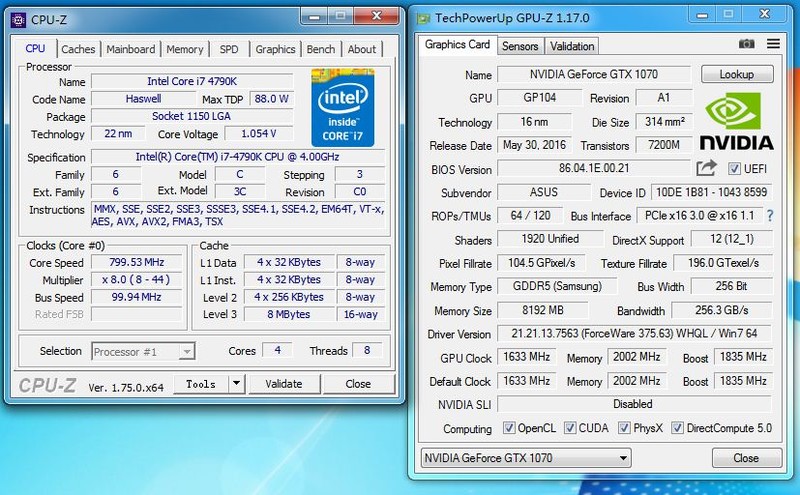Toggle the PhysX checkbox

[624, 428]
